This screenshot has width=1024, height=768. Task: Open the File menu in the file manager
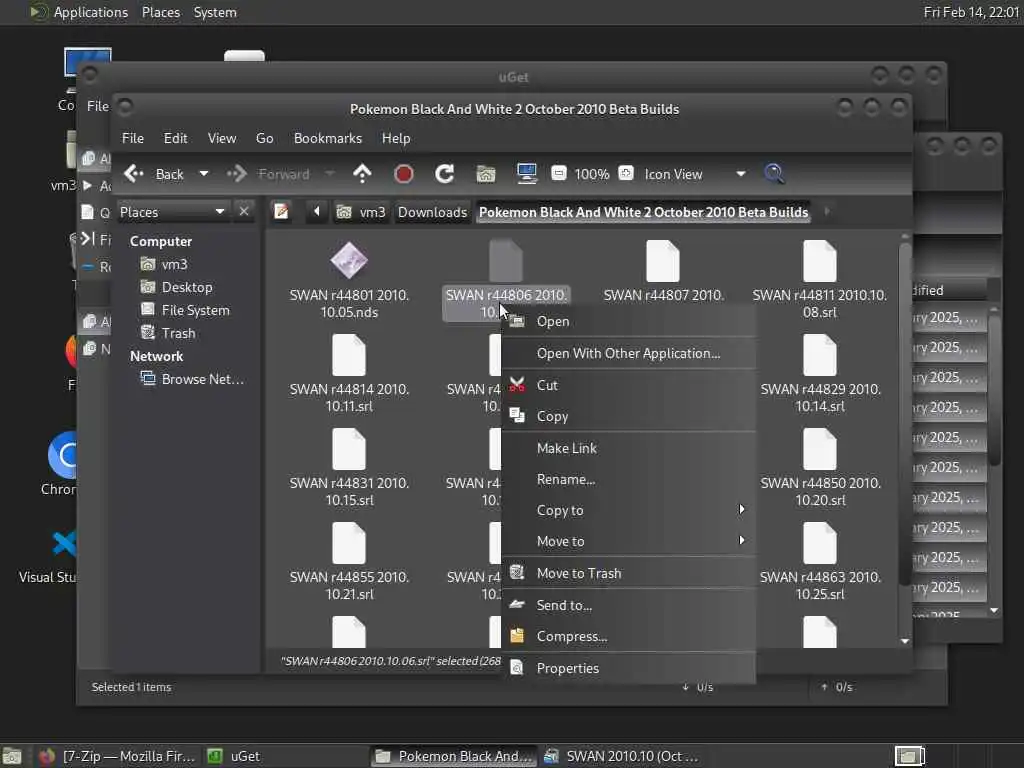(x=133, y=138)
